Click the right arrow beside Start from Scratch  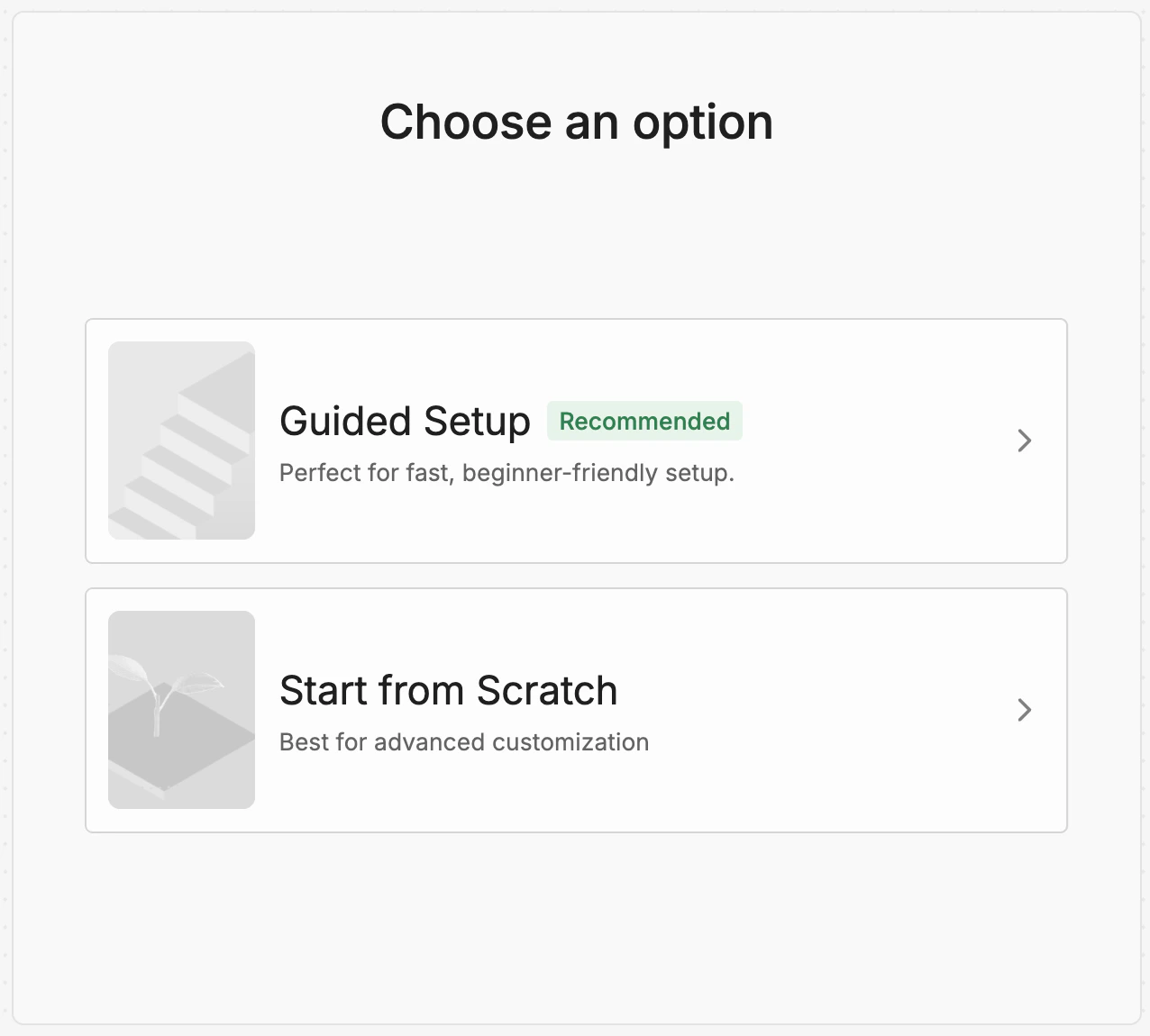pyautogui.click(x=1025, y=710)
